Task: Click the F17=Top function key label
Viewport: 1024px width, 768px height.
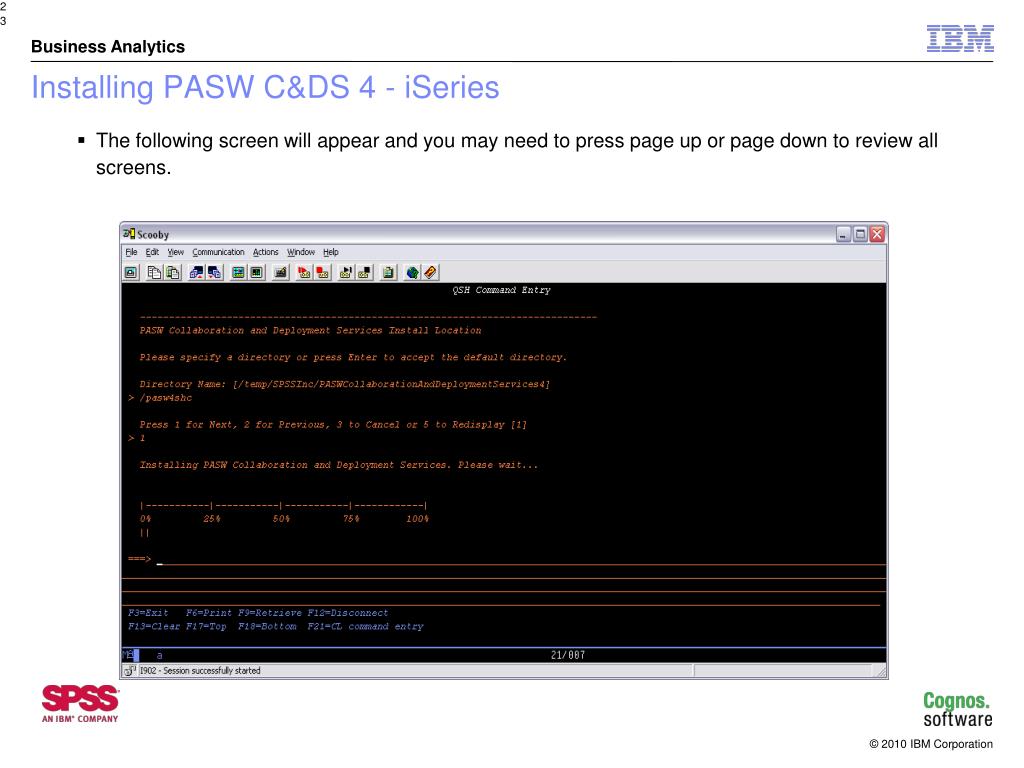Action: click(x=206, y=626)
